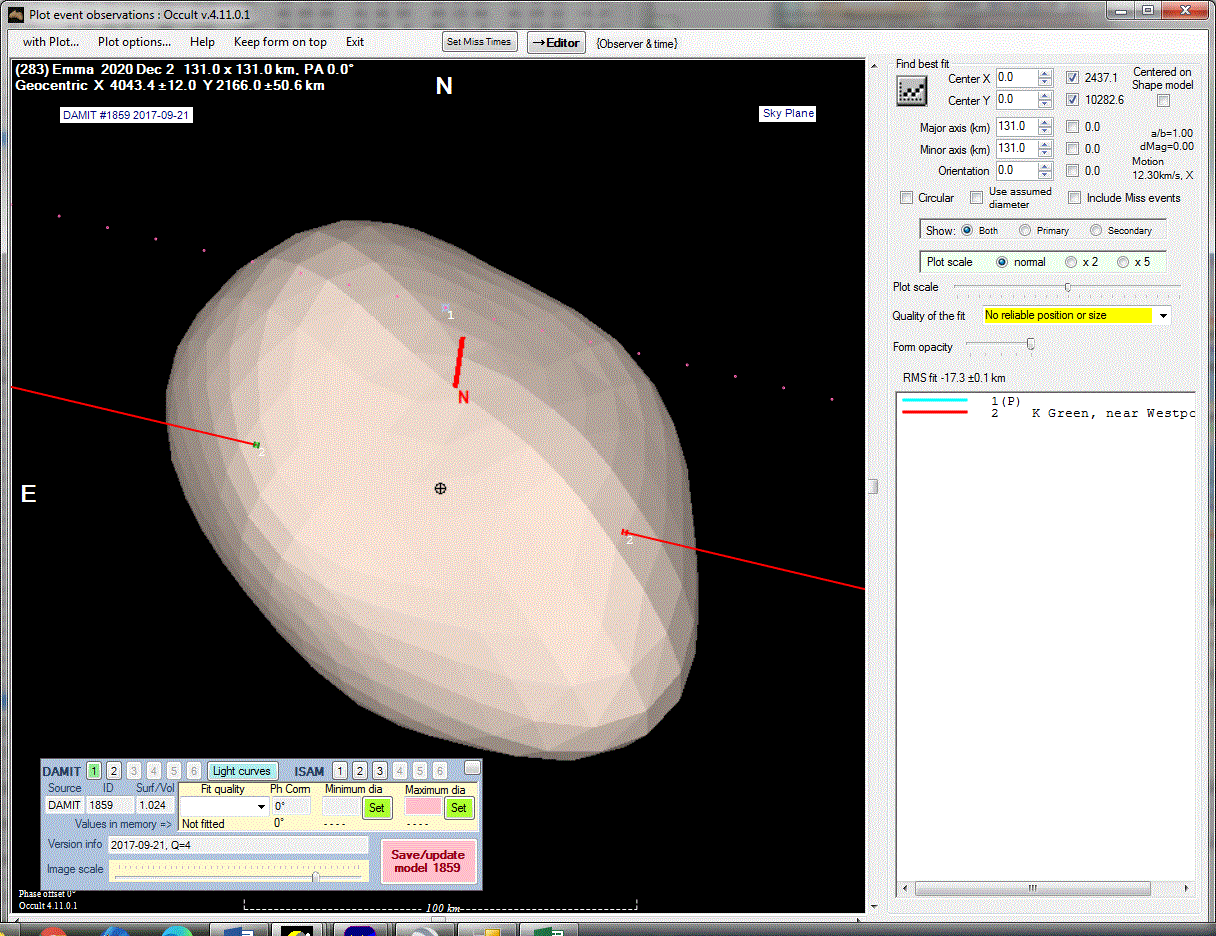This screenshot has height=936, width=1216.
Task: Open the Quality of the fit dropdown
Action: [x=1163, y=316]
